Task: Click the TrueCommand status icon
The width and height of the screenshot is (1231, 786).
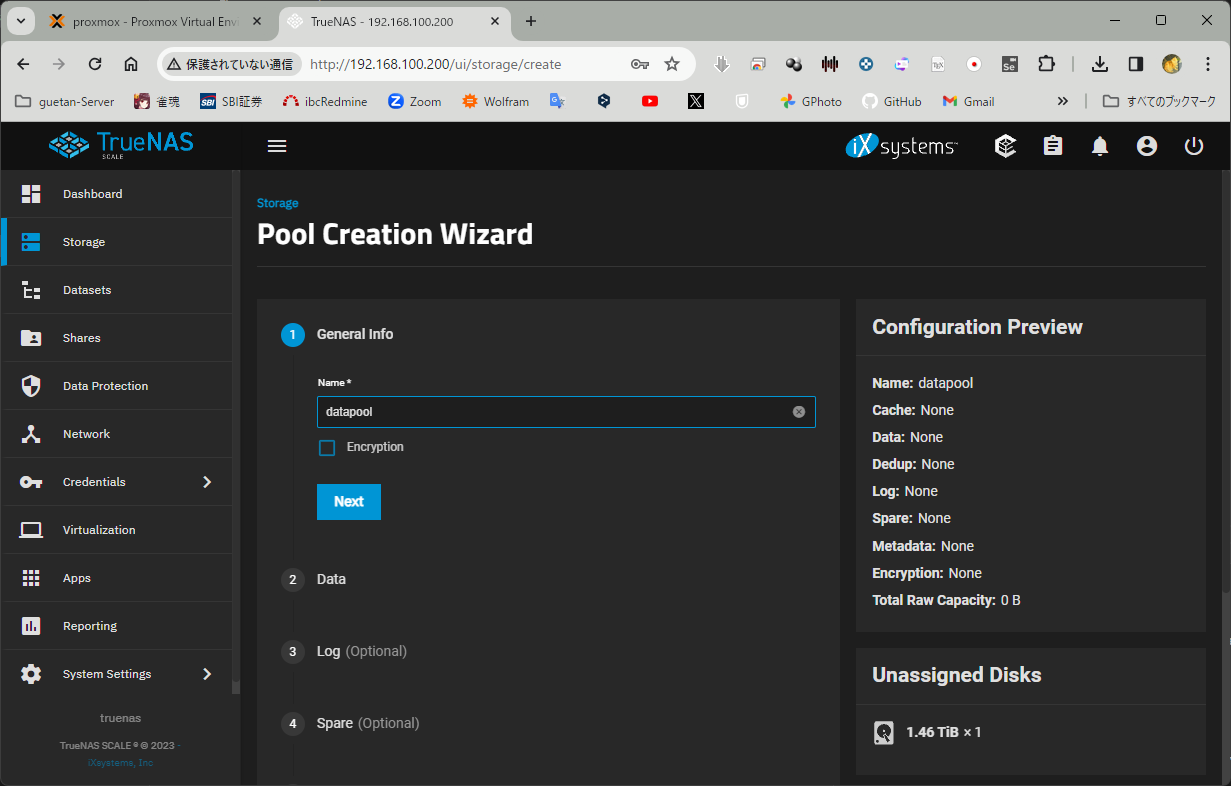Action: (1006, 146)
